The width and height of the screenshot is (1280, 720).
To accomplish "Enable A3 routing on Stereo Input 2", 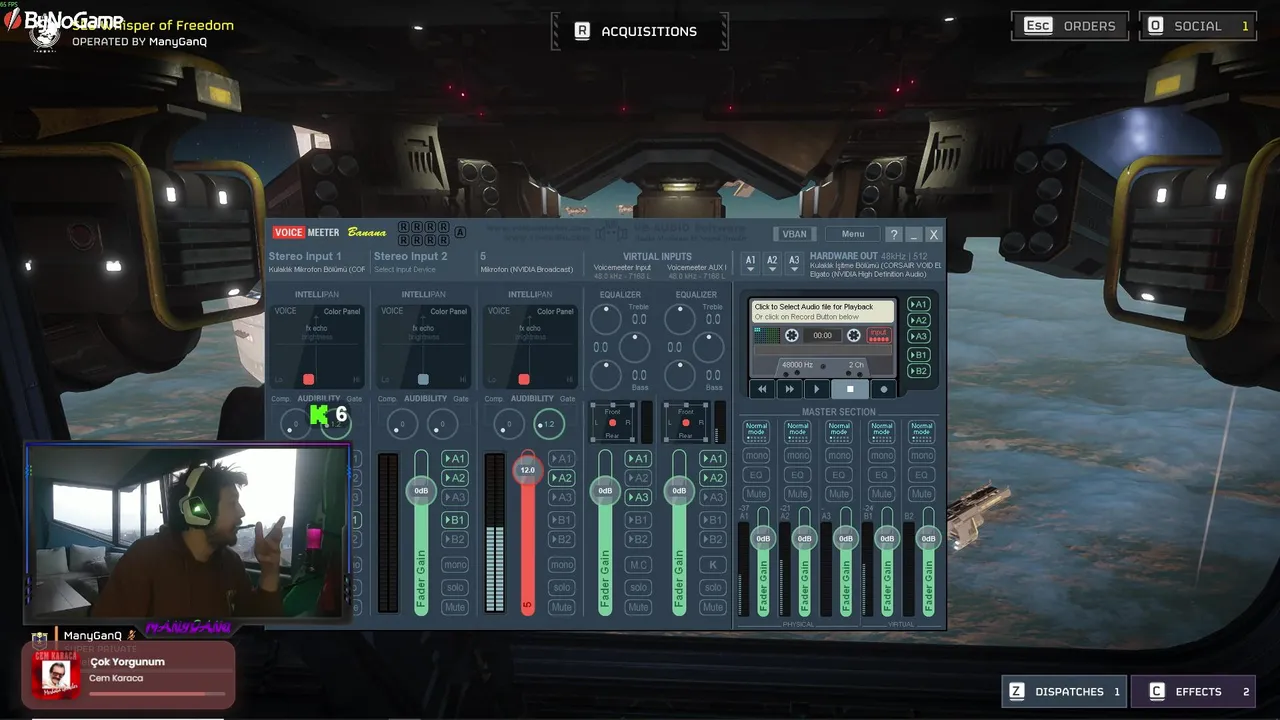I will 455,497.
